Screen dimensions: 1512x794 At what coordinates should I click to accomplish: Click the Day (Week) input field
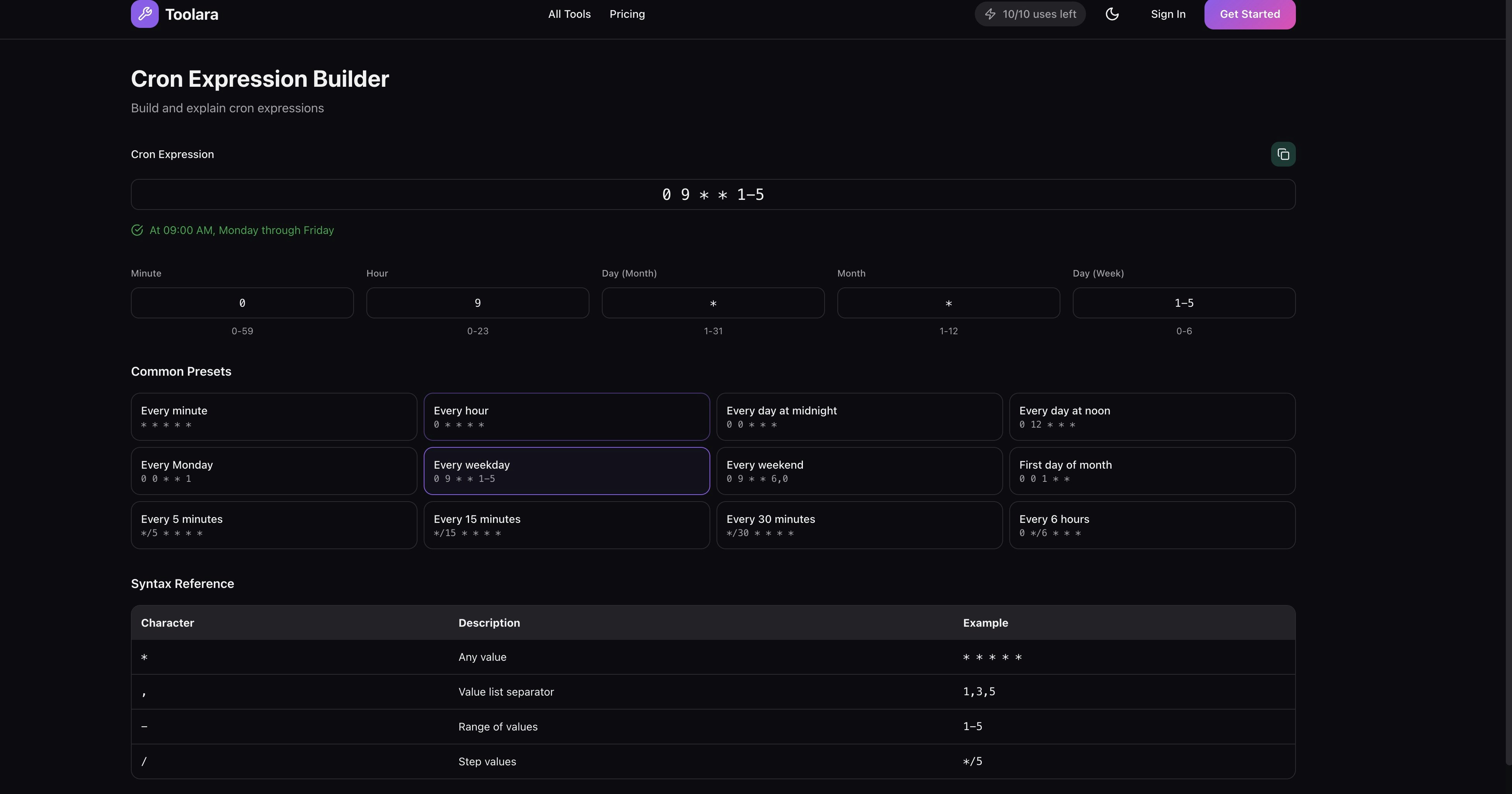click(1183, 303)
